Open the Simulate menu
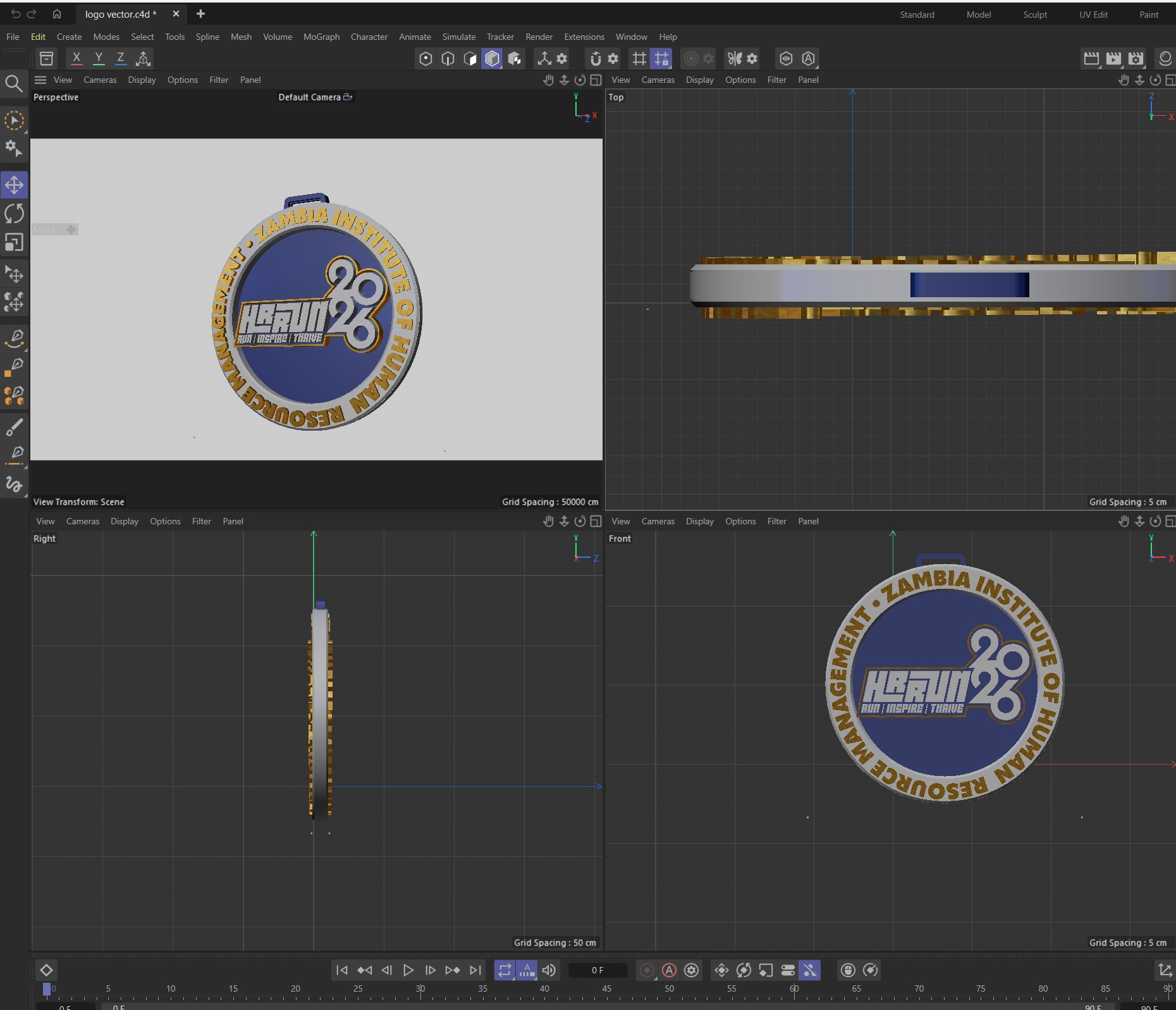The image size is (1176, 1010). tap(458, 37)
